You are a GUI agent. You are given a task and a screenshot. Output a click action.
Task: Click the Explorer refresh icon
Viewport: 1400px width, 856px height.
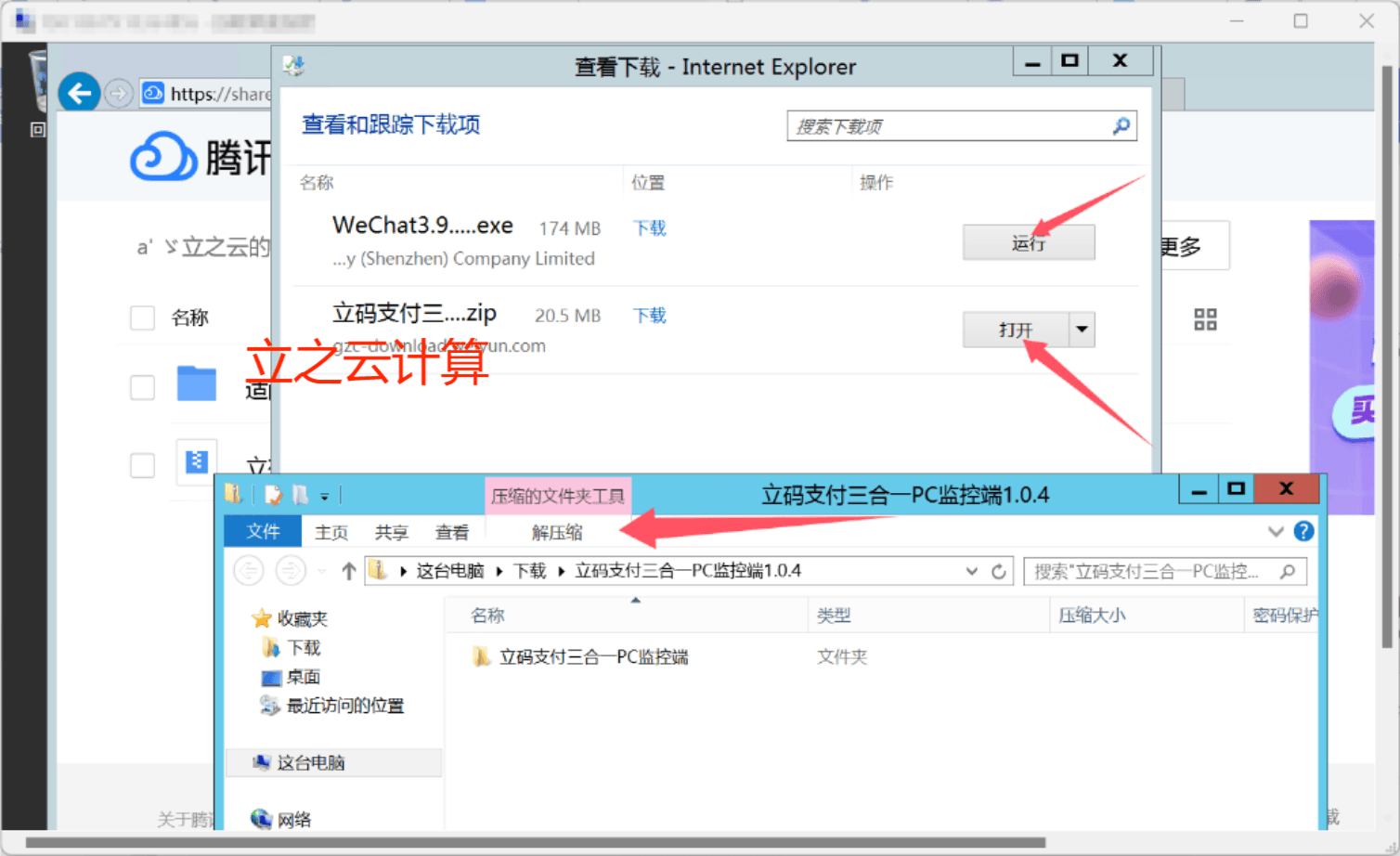[x=998, y=571]
